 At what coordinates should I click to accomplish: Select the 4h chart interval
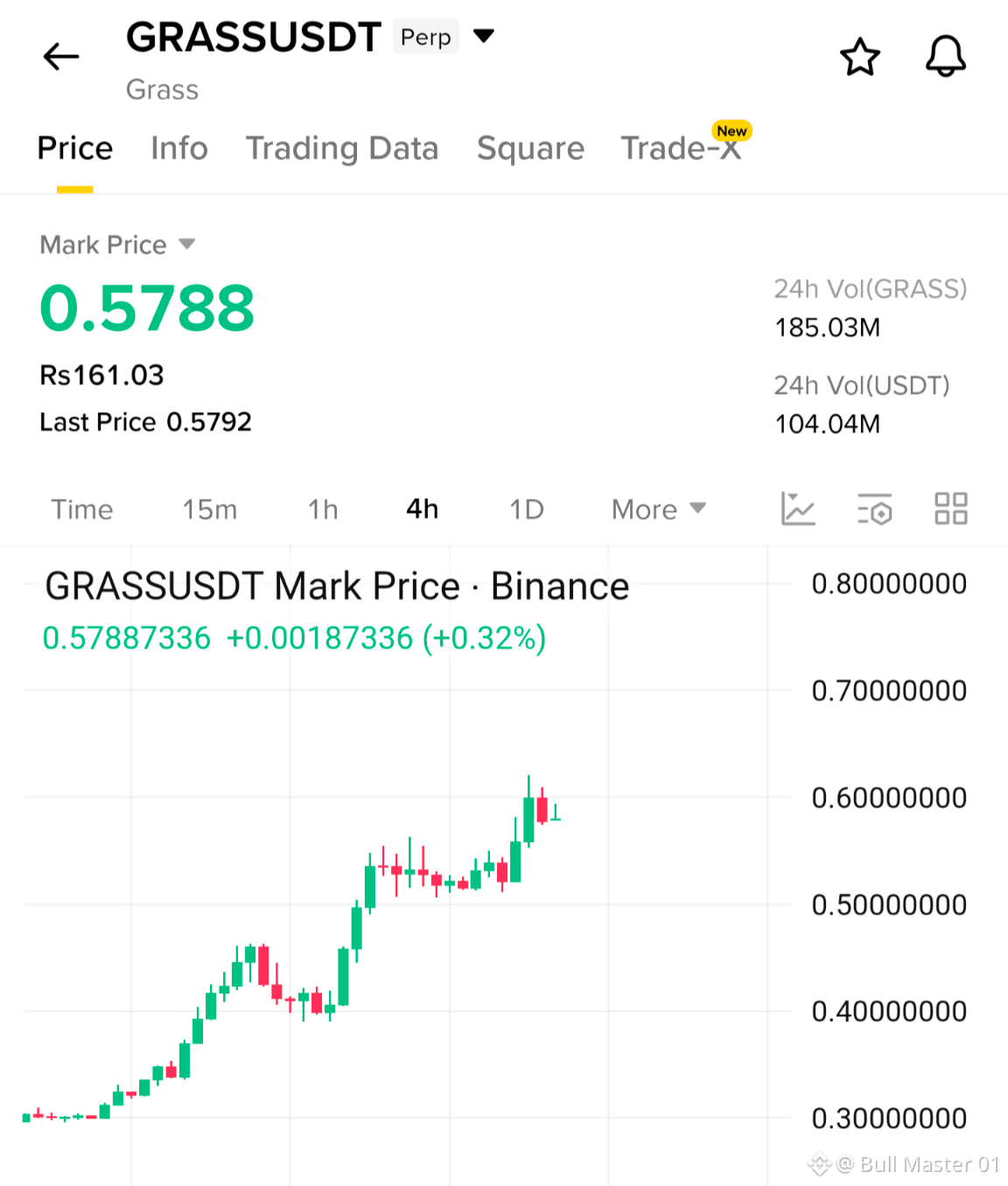pyautogui.click(x=423, y=509)
